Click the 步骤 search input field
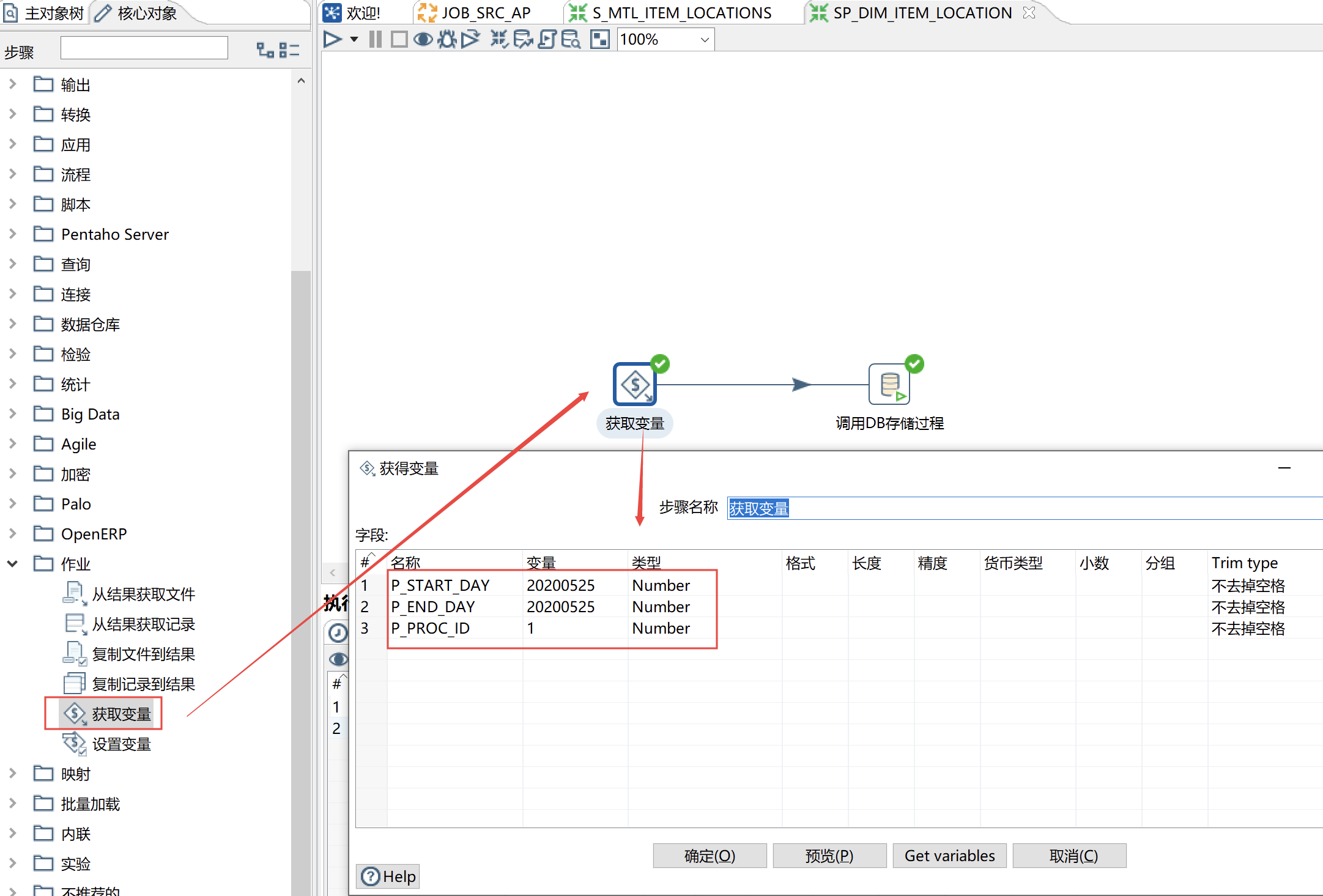This screenshot has height=896, width=1323. click(144, 48)
